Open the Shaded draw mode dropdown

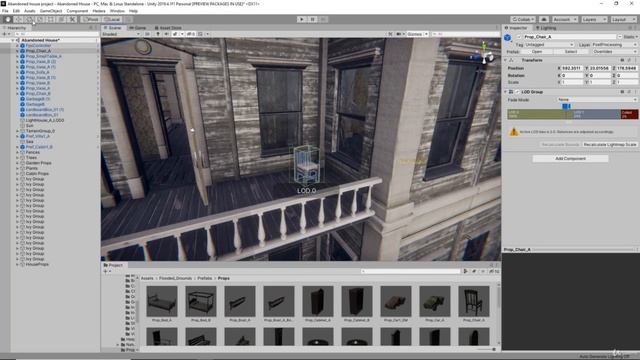tap(121, 34)
